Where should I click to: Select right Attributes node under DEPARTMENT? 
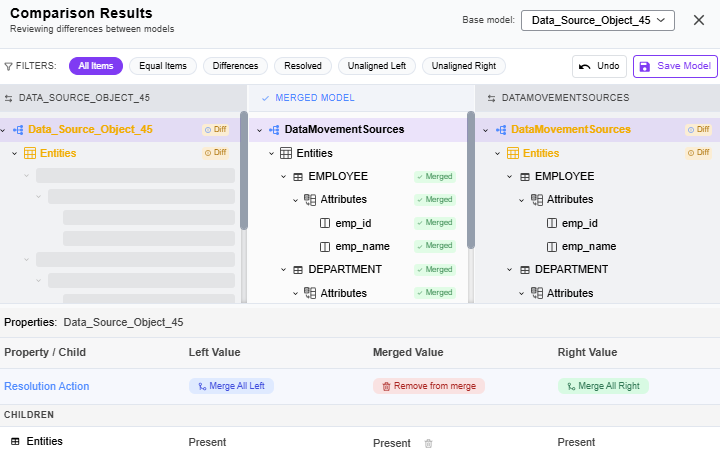click(x=570, y=293)
